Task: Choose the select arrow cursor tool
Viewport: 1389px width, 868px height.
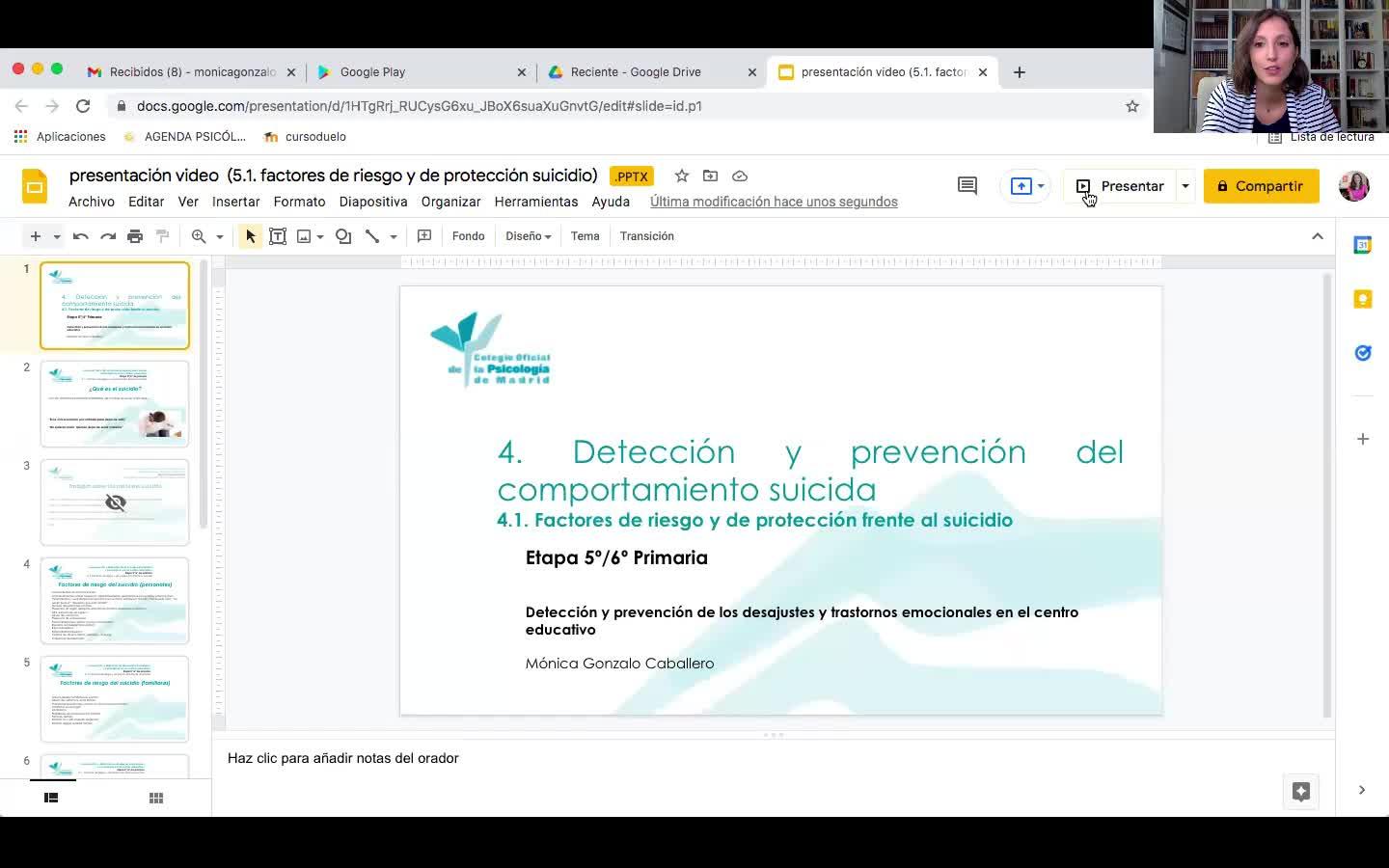Action: 251,236
